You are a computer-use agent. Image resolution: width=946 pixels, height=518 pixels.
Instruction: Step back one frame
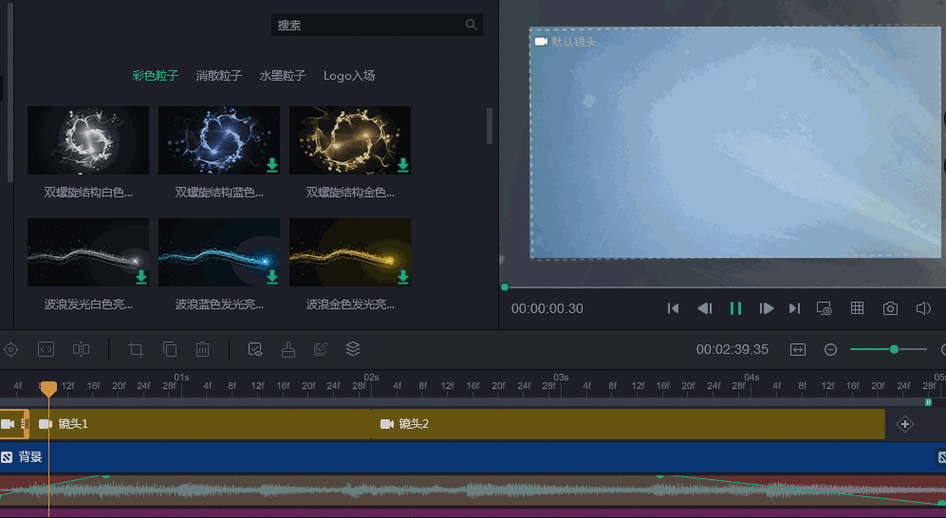[x=704, y=308]
